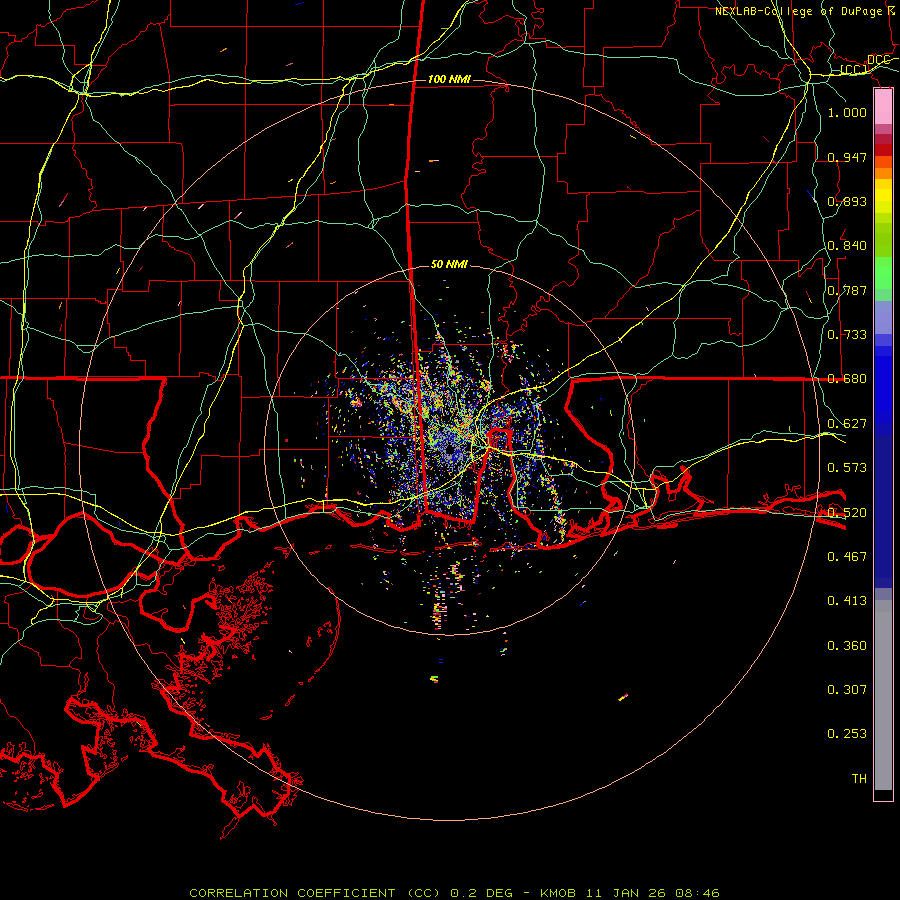Image resolution: width=900 pixels, height=900 pixels.
Task: Click the pink segment of color bar
Action: [x=883, y=107]
